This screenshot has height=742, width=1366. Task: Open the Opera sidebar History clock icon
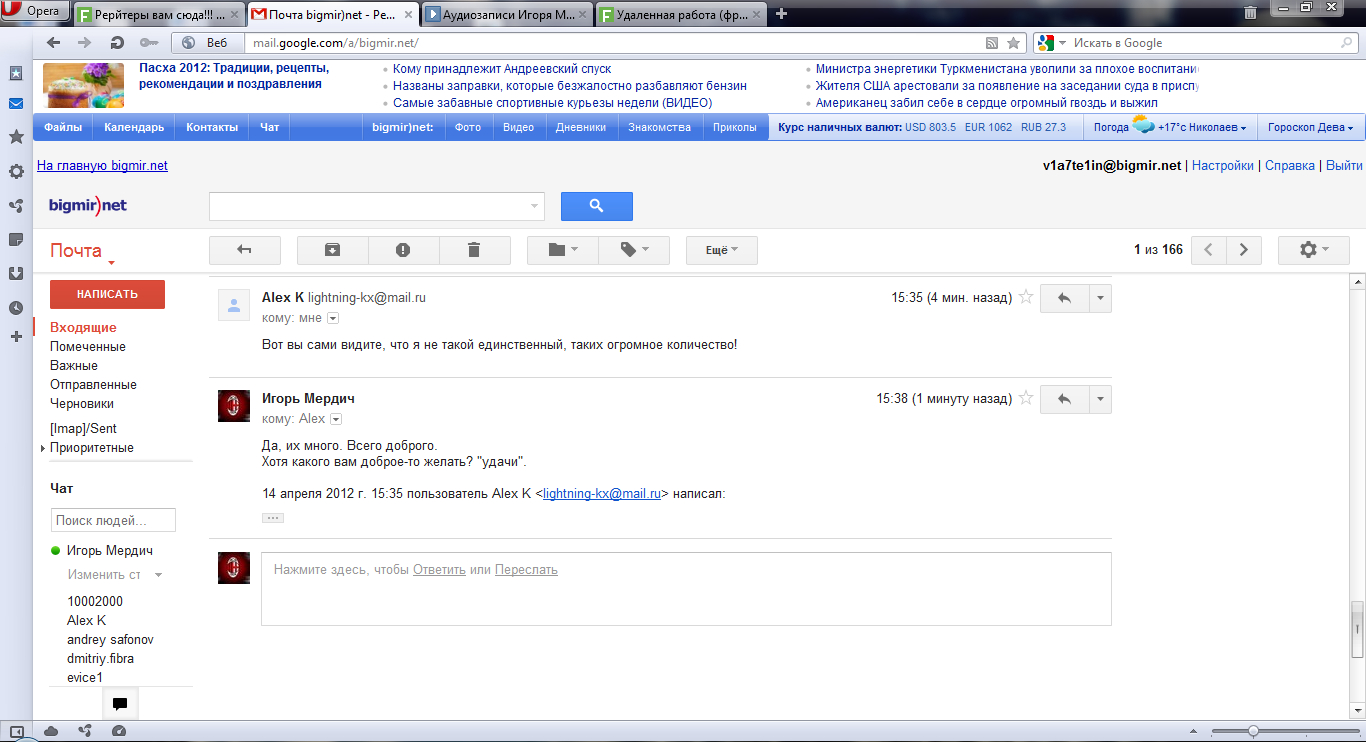click(x=16, y=308)
